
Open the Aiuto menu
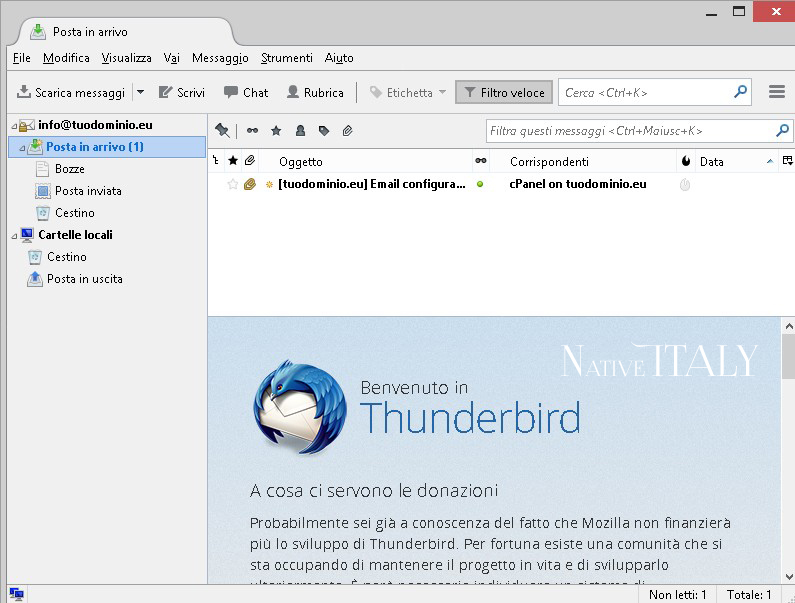[x=339, y=58]
